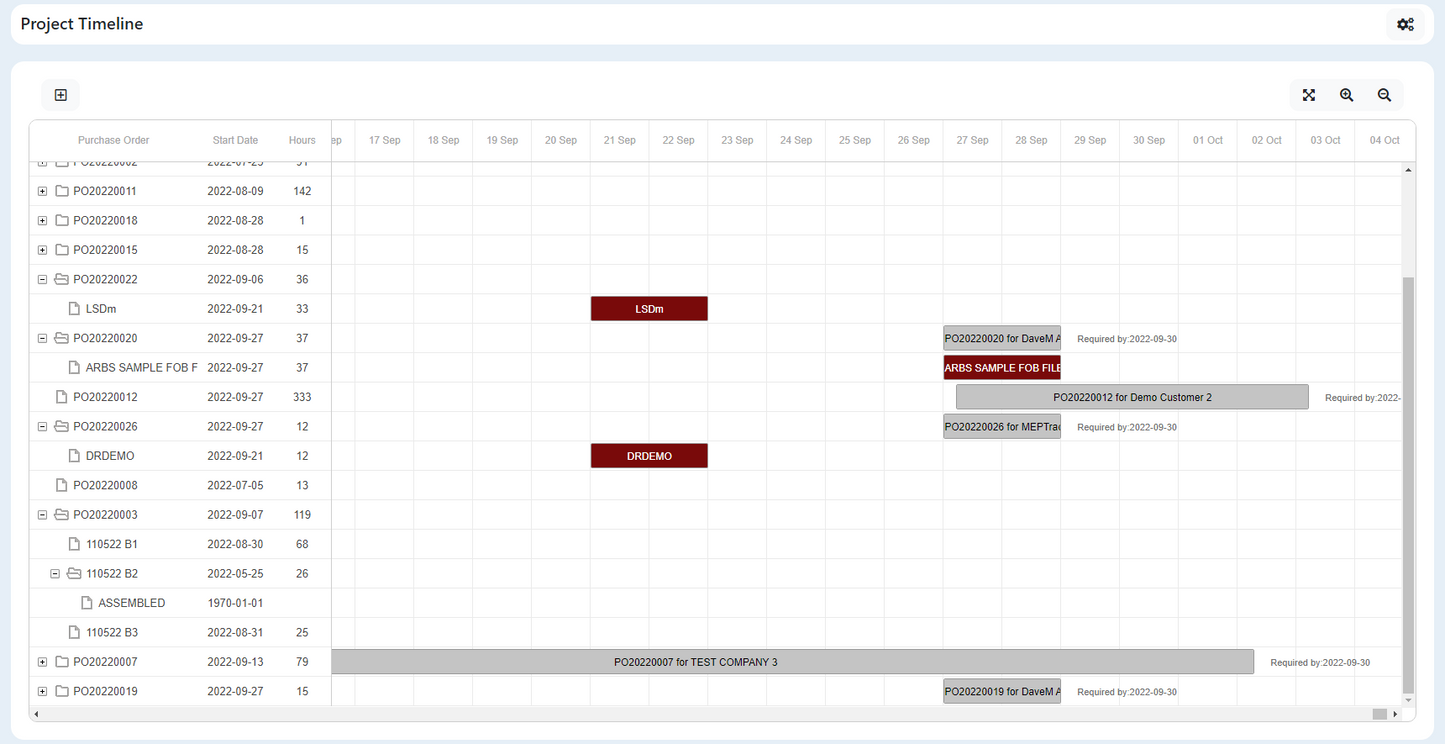
Task: Click the add-row plus icon top left
Action: tap(60, 94)
